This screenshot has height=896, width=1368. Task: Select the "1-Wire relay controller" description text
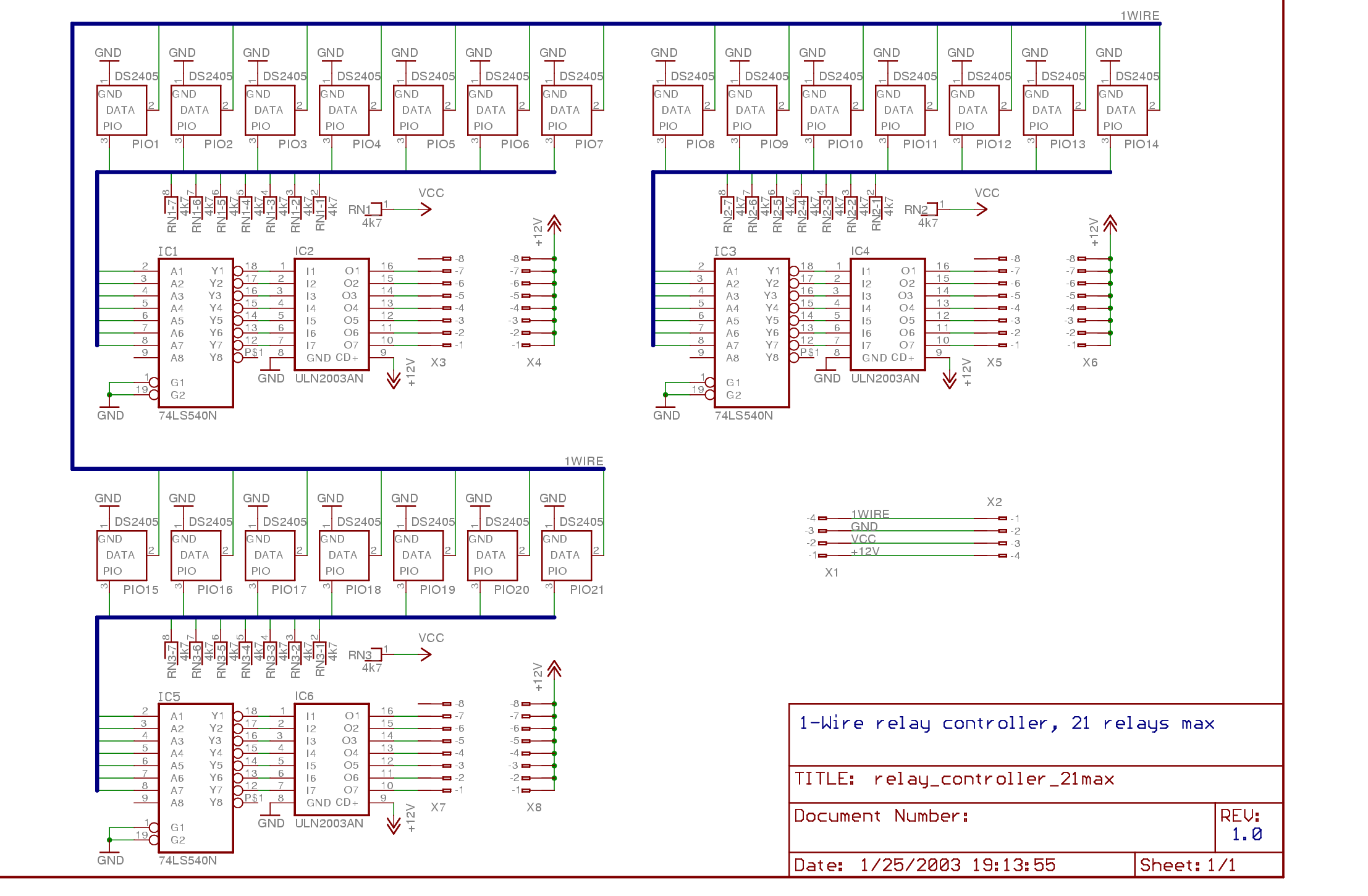[x=1007, y=724]
